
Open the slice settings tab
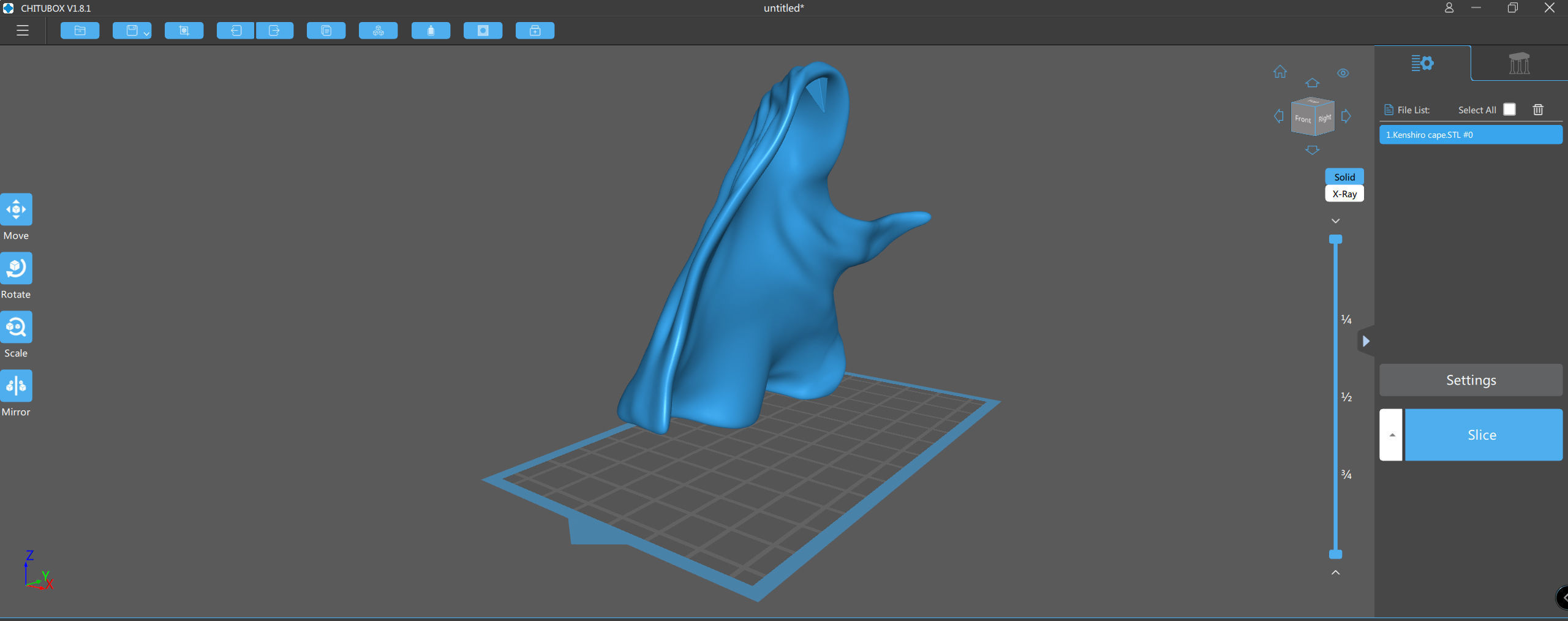tap(1422, 63)
